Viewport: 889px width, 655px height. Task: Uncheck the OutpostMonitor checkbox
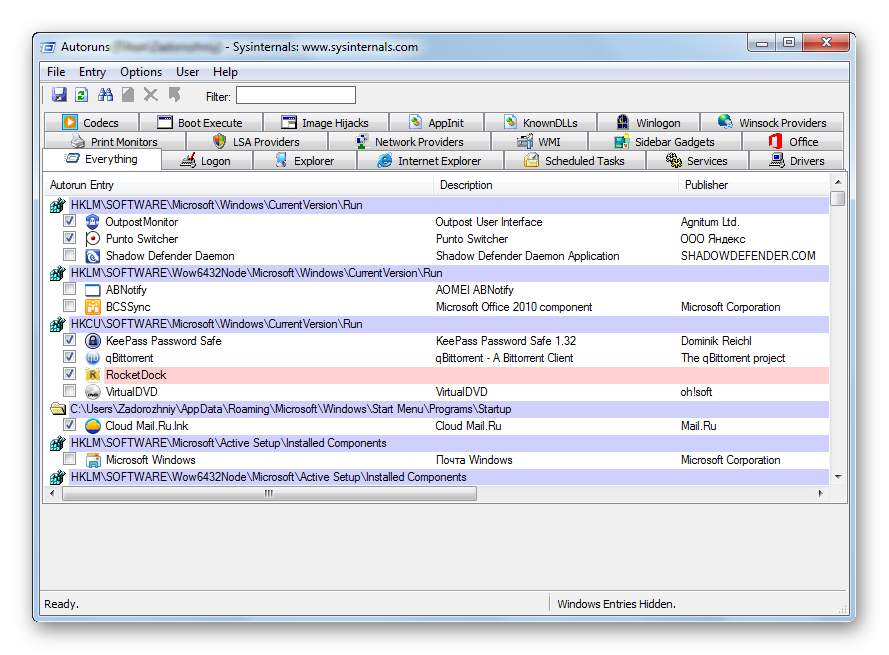69,221
